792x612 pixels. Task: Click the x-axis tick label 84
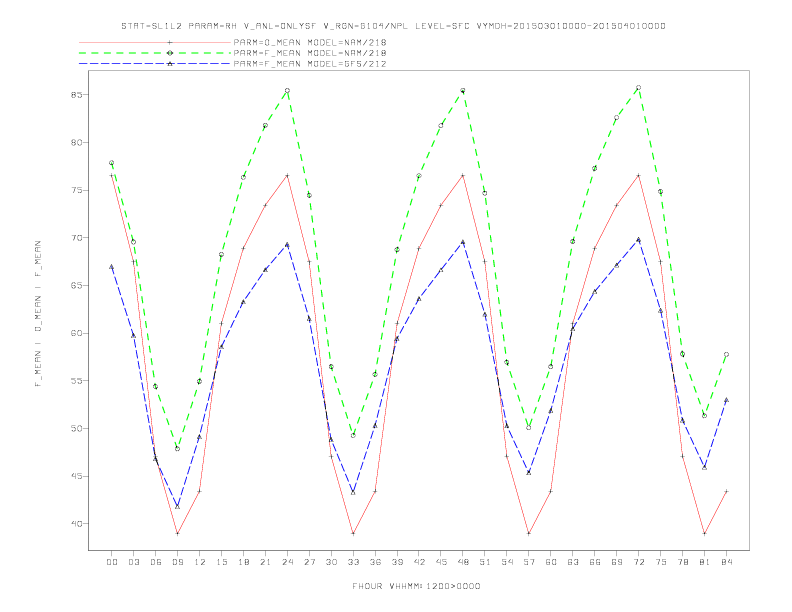(x=727, y=562)
